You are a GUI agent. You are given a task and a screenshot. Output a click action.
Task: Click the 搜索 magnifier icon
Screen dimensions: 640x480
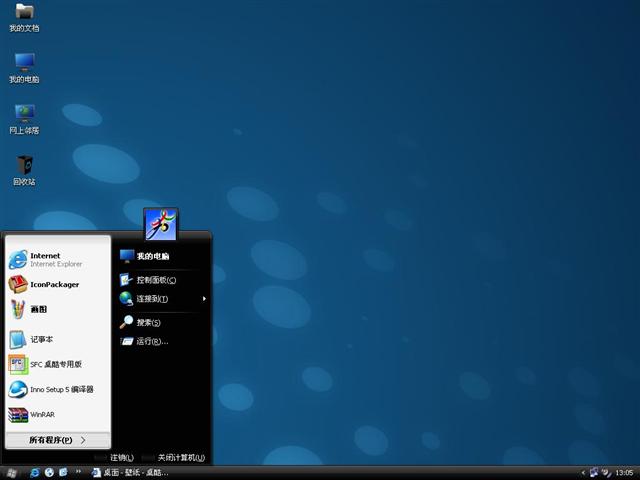coord(126,322)
